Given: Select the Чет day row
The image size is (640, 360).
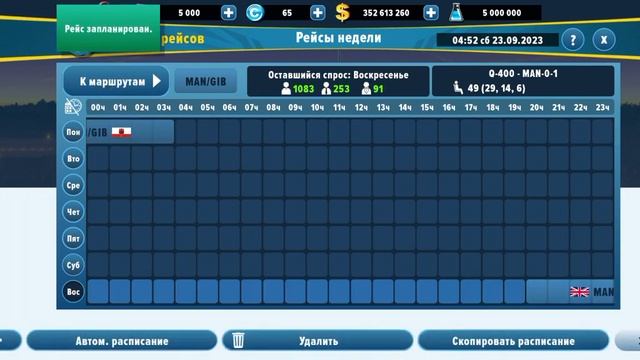Looking at the screenshot, I should [73, 212].
